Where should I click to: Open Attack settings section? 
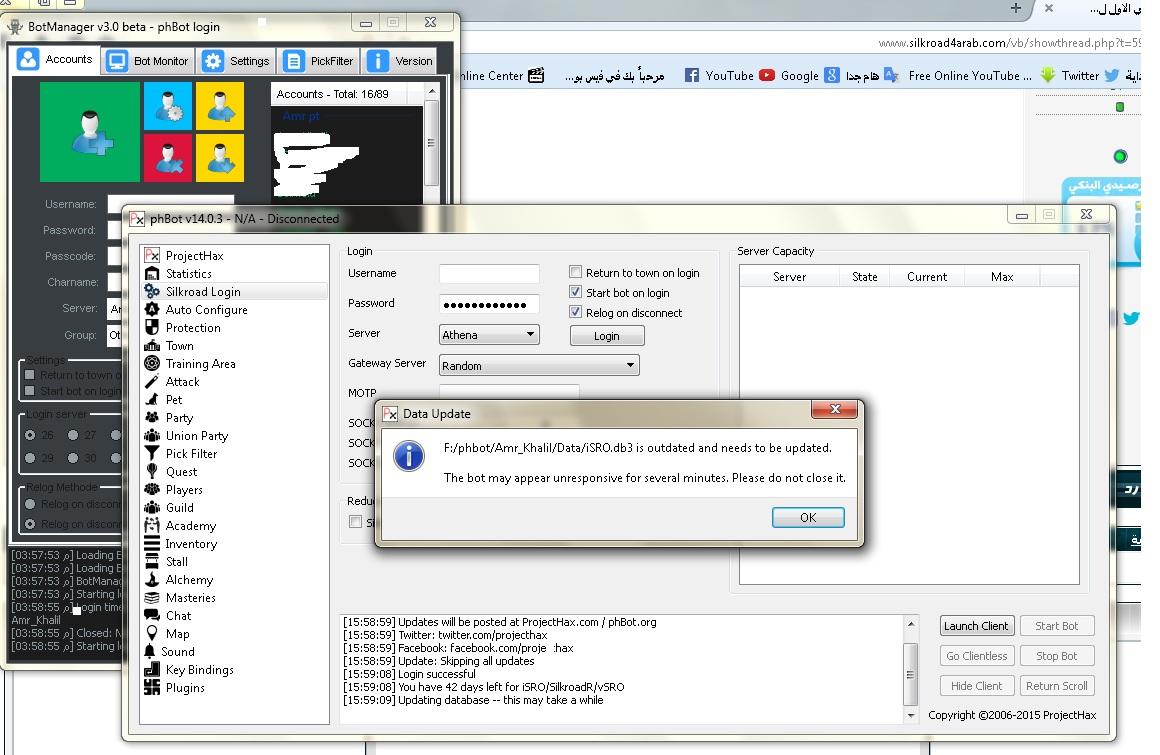(182, 382)
